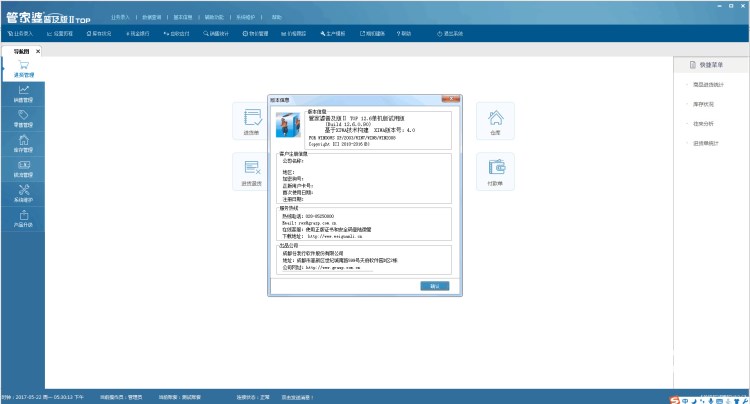Open 钱流管理 money icon in sidebar
Screen dimensions: 750x404
click(23, 169)
